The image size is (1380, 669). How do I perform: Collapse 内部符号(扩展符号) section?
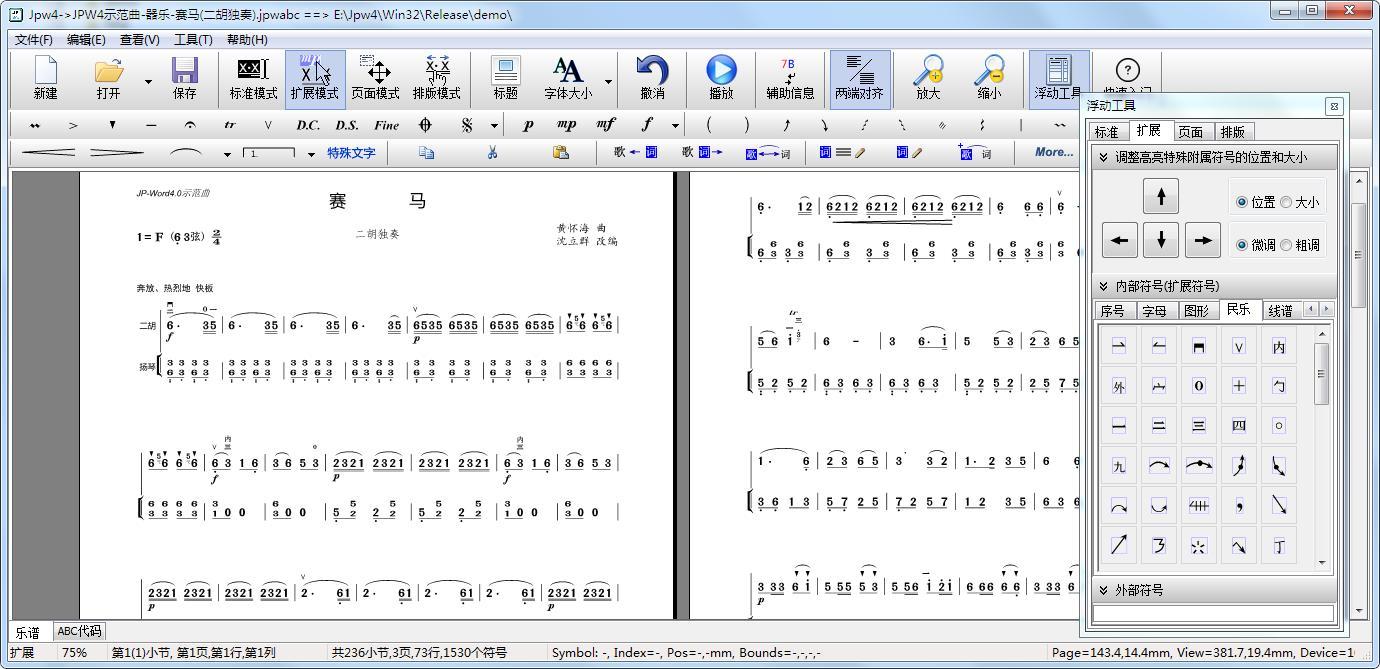tap(1214, 286)
